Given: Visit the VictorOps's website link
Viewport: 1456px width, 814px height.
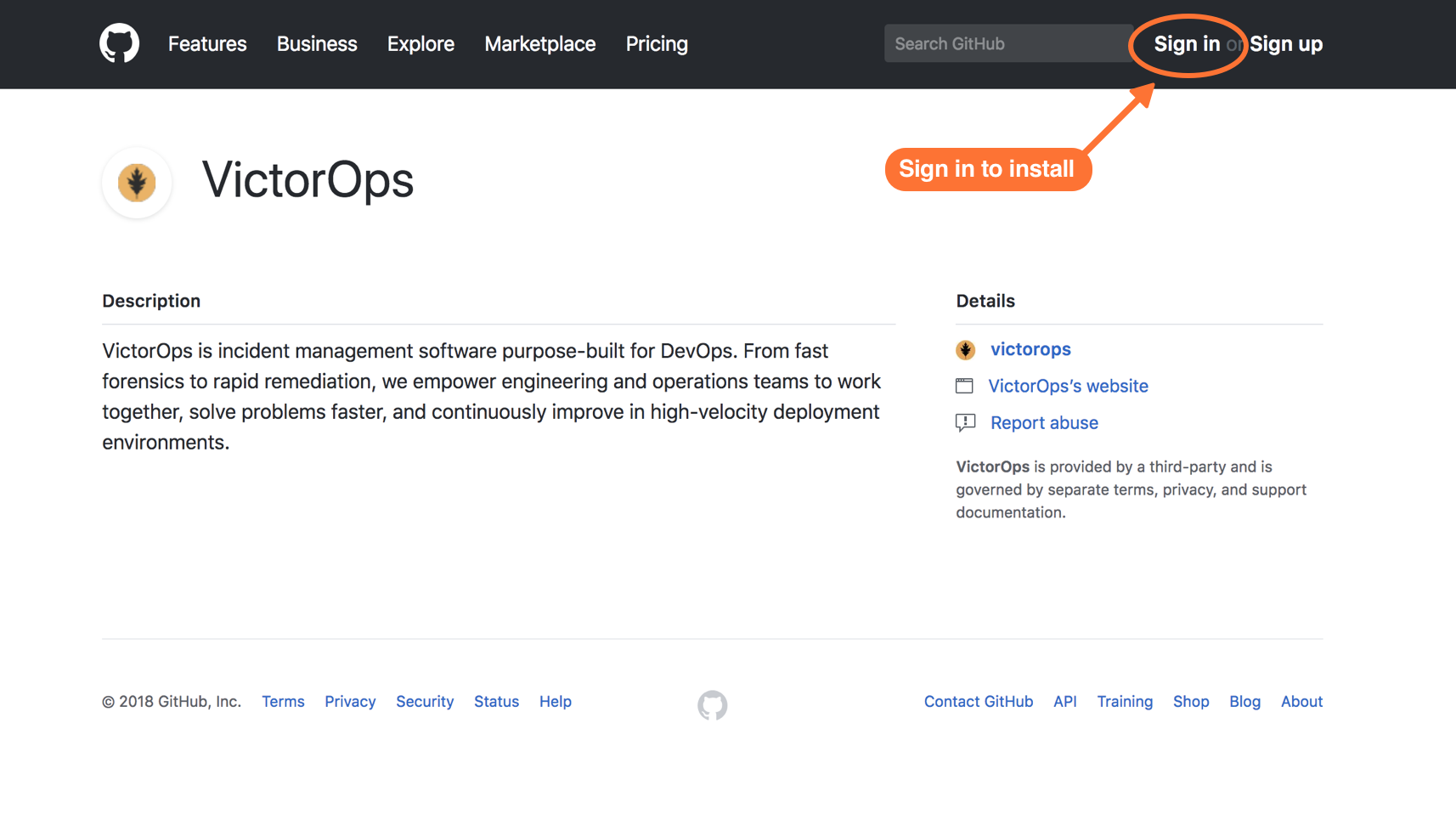Looking at the screenshot, I should click(x=1067, y=386).
